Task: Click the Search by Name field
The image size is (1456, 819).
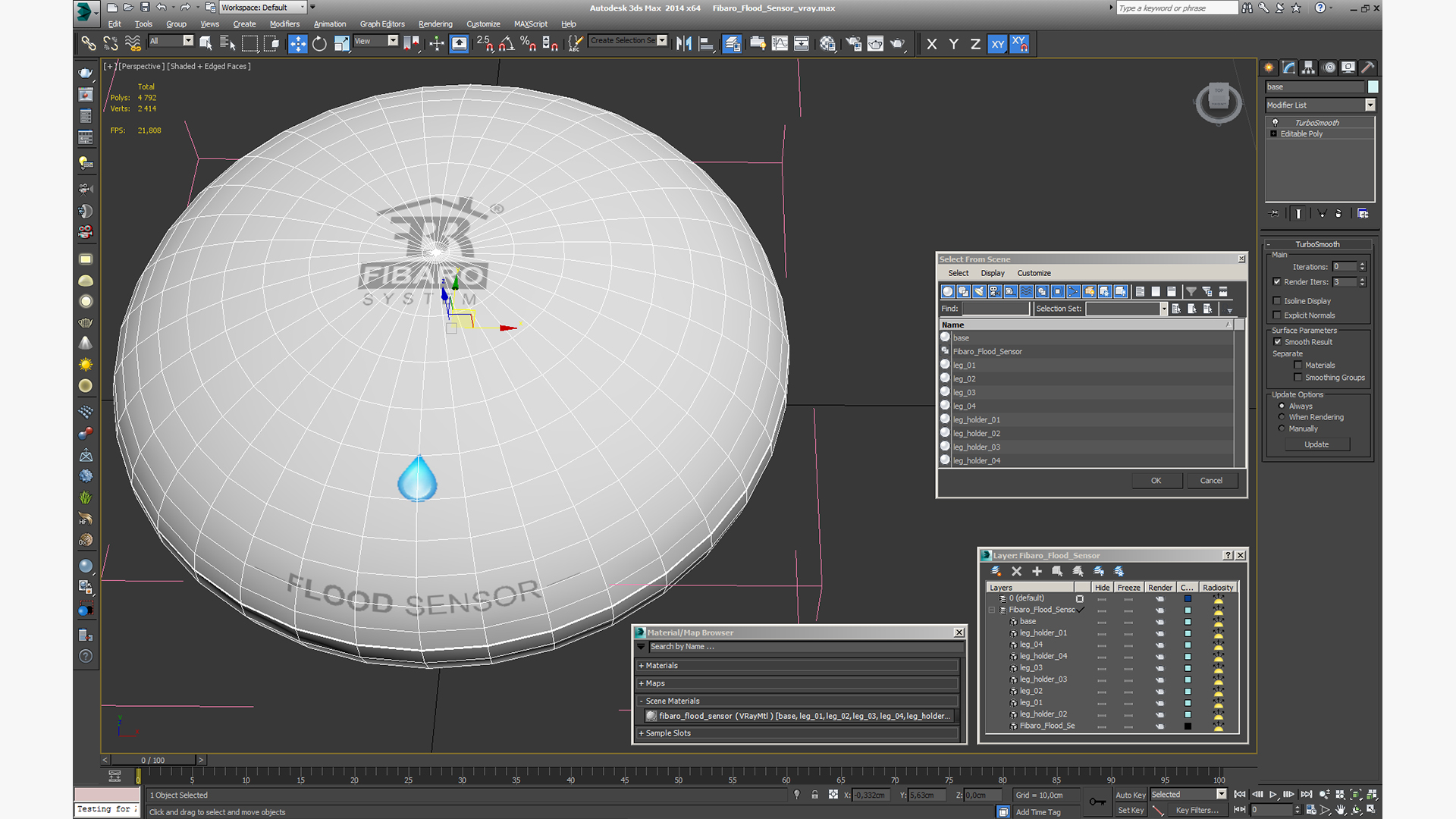Action: pyautogui.click(x=806, y=647)
